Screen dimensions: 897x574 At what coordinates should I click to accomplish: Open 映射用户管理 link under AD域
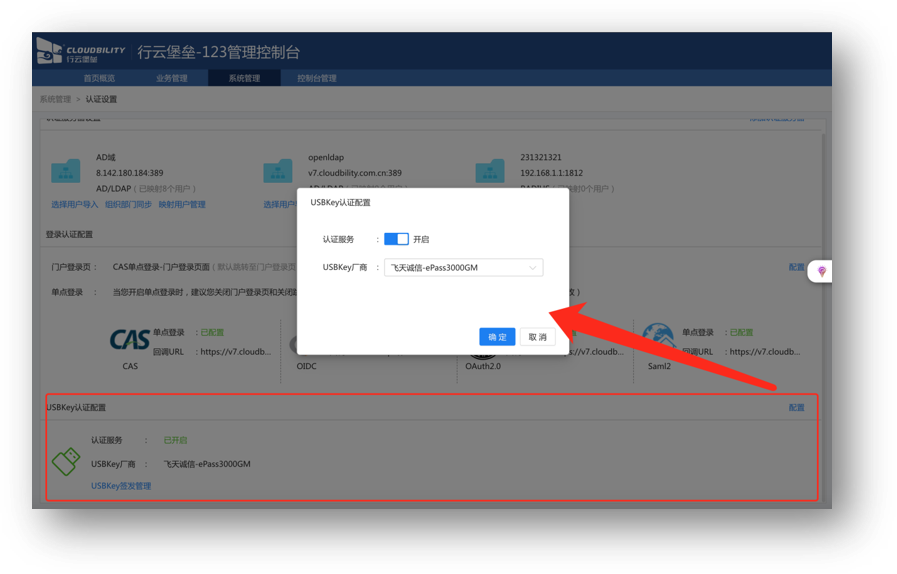tap(182, 205)
